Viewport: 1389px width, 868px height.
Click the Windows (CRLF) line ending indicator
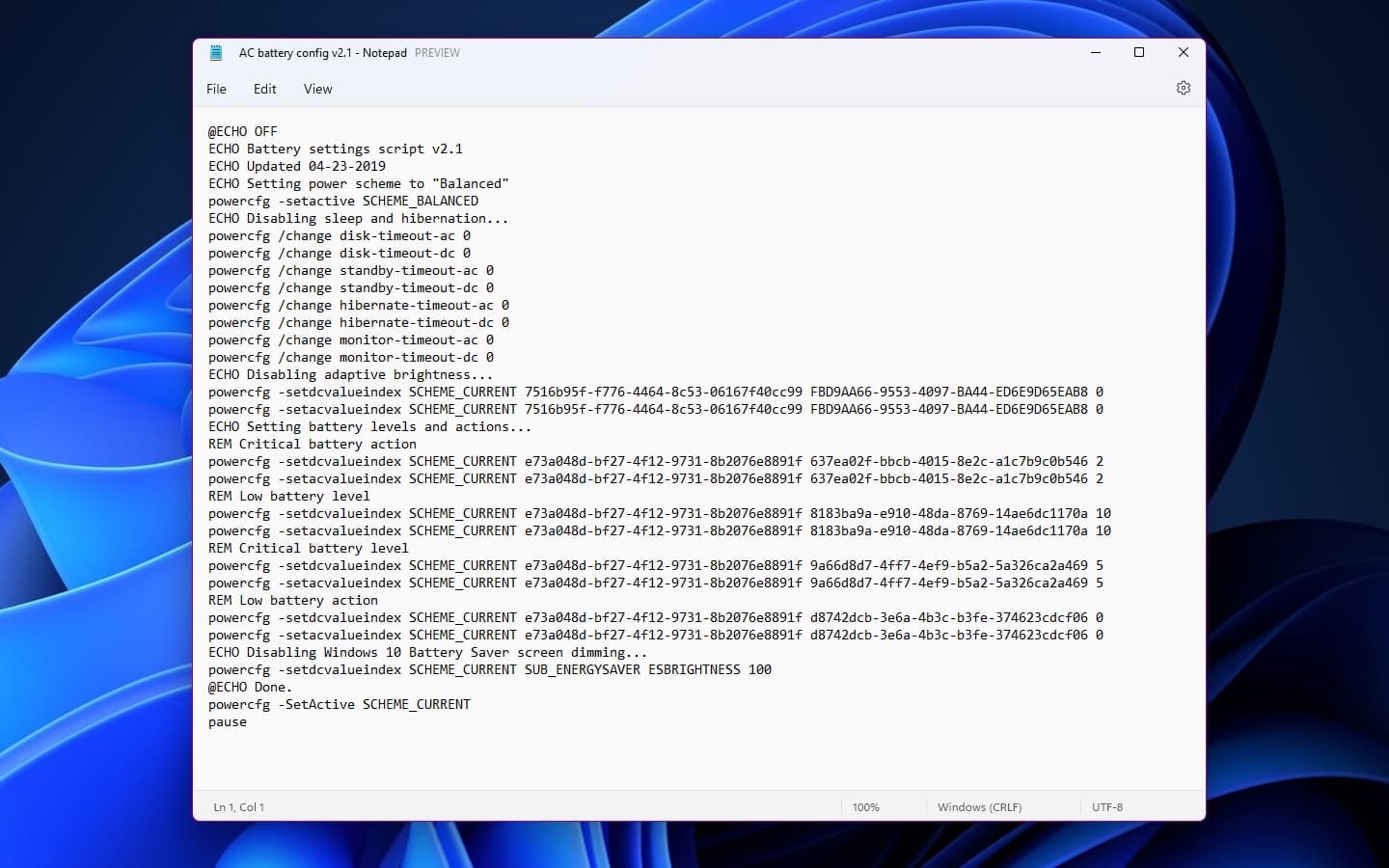(x=978, y=807)
